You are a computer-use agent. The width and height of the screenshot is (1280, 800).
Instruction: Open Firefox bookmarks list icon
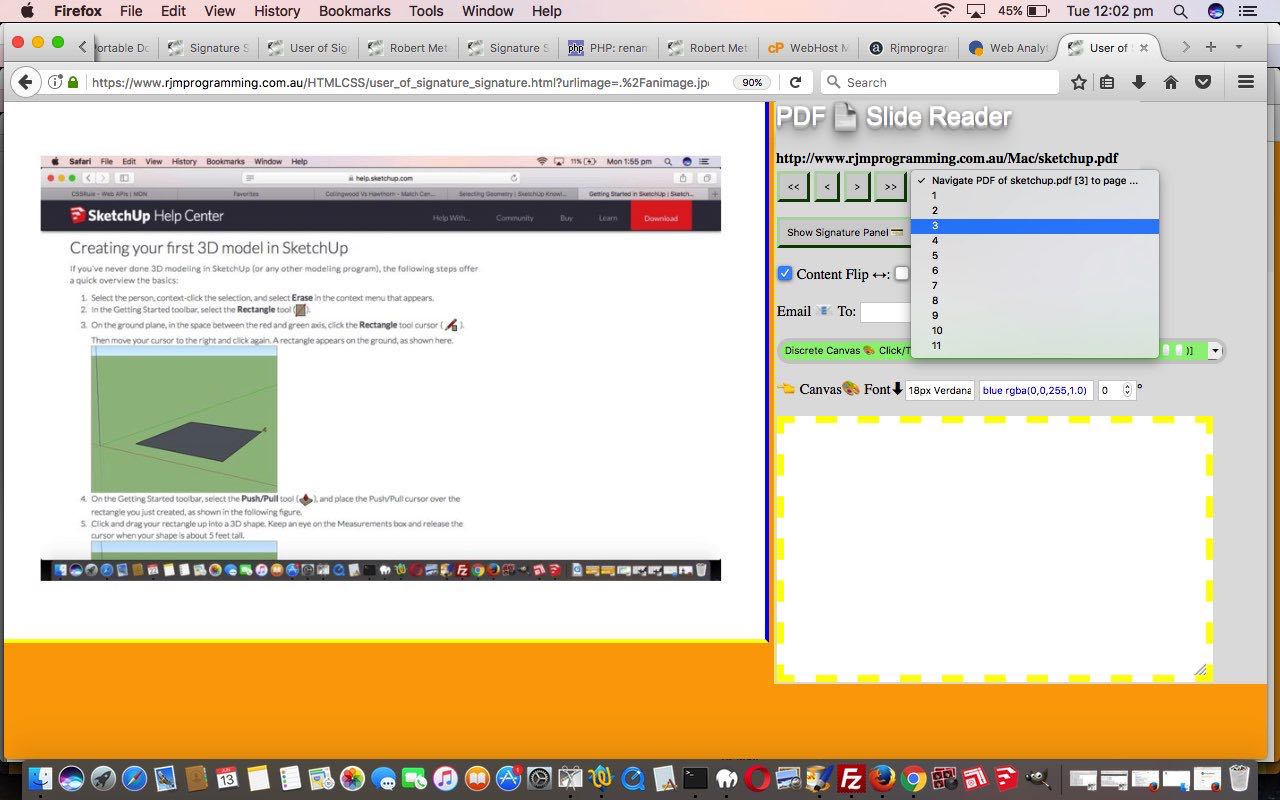[1107, 82]
